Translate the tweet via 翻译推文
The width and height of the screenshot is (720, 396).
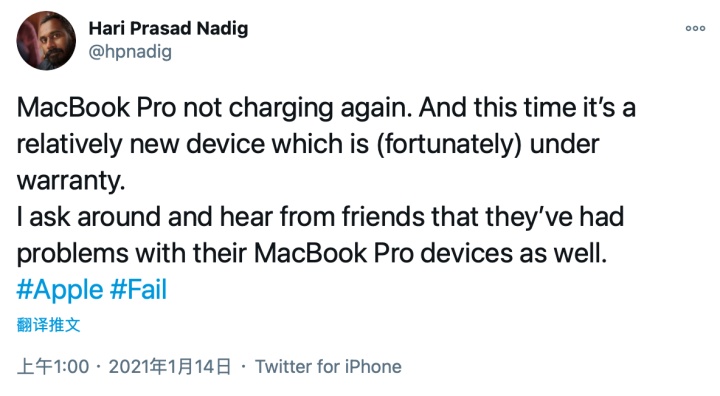(x=49, y=325)
